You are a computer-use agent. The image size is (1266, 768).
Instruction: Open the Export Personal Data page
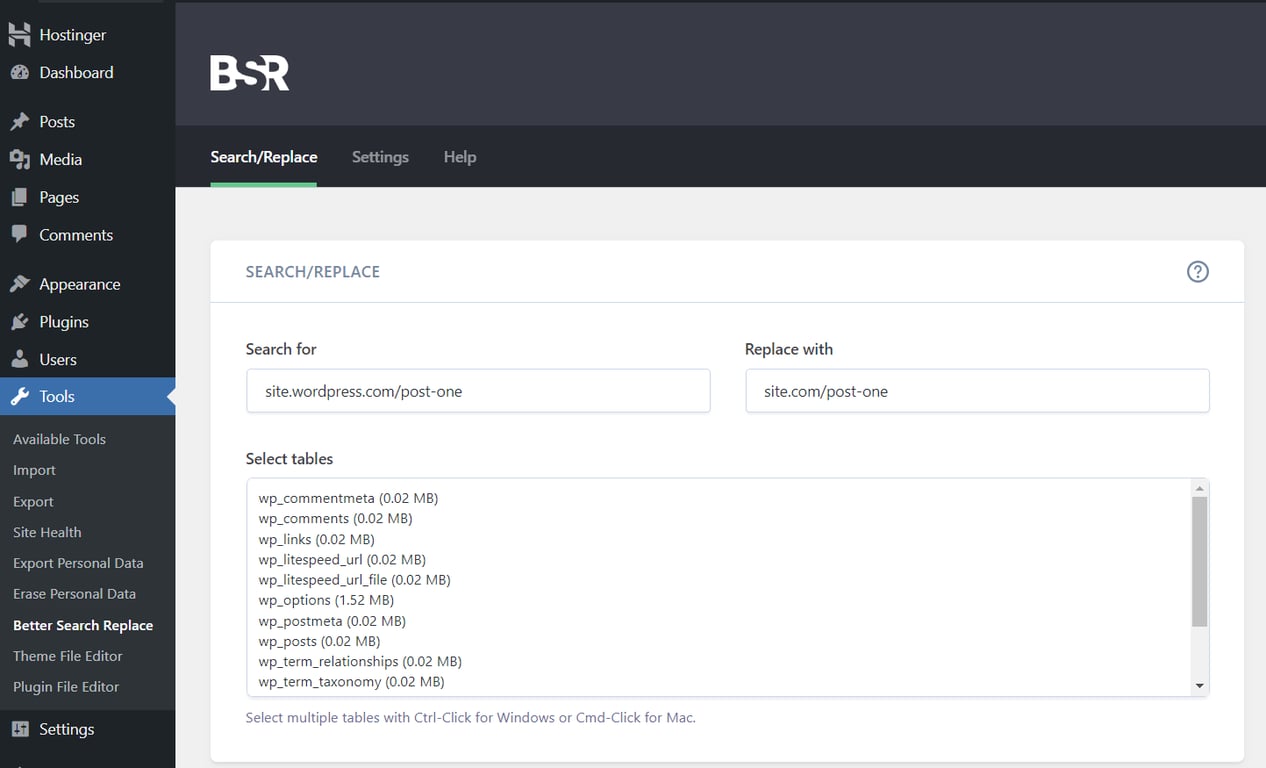78,563
